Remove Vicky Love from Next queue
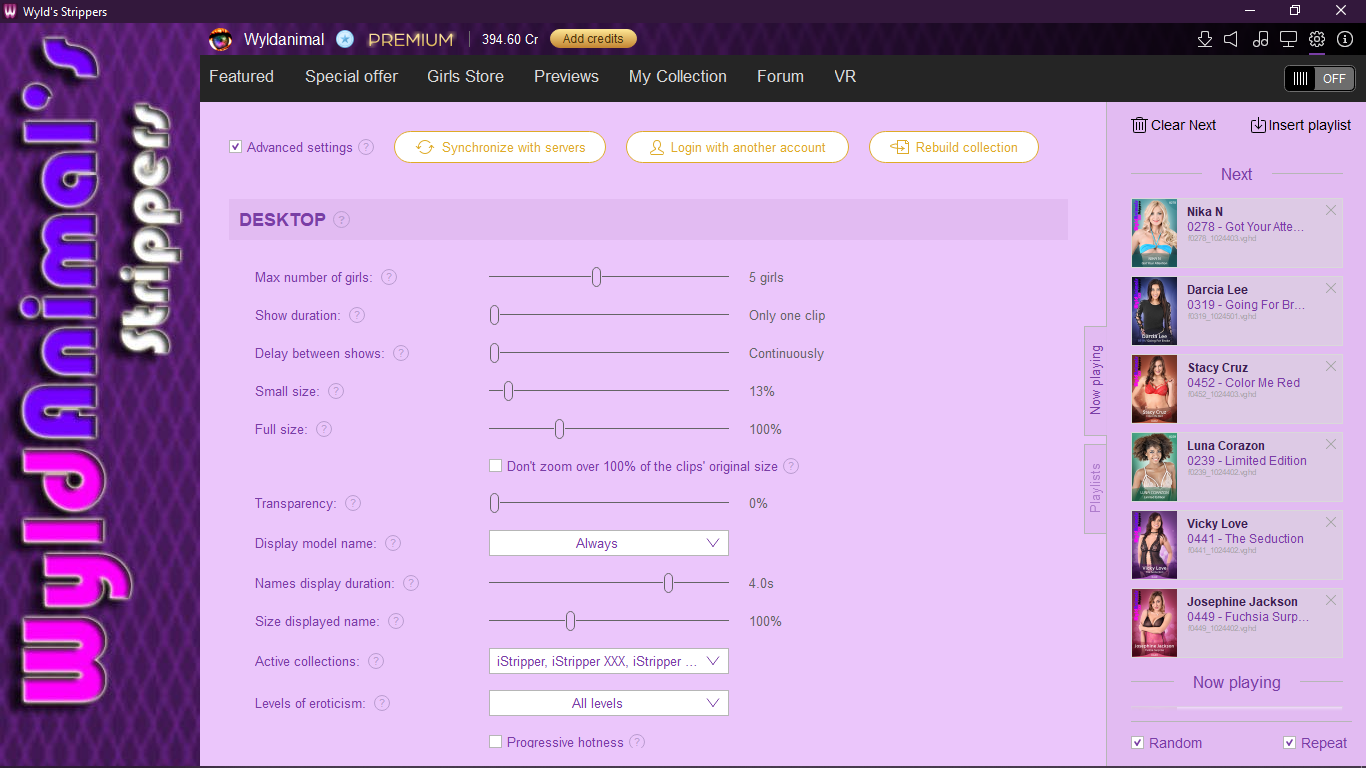This screenshot has width=1366, height=768. click(1331, 522)
